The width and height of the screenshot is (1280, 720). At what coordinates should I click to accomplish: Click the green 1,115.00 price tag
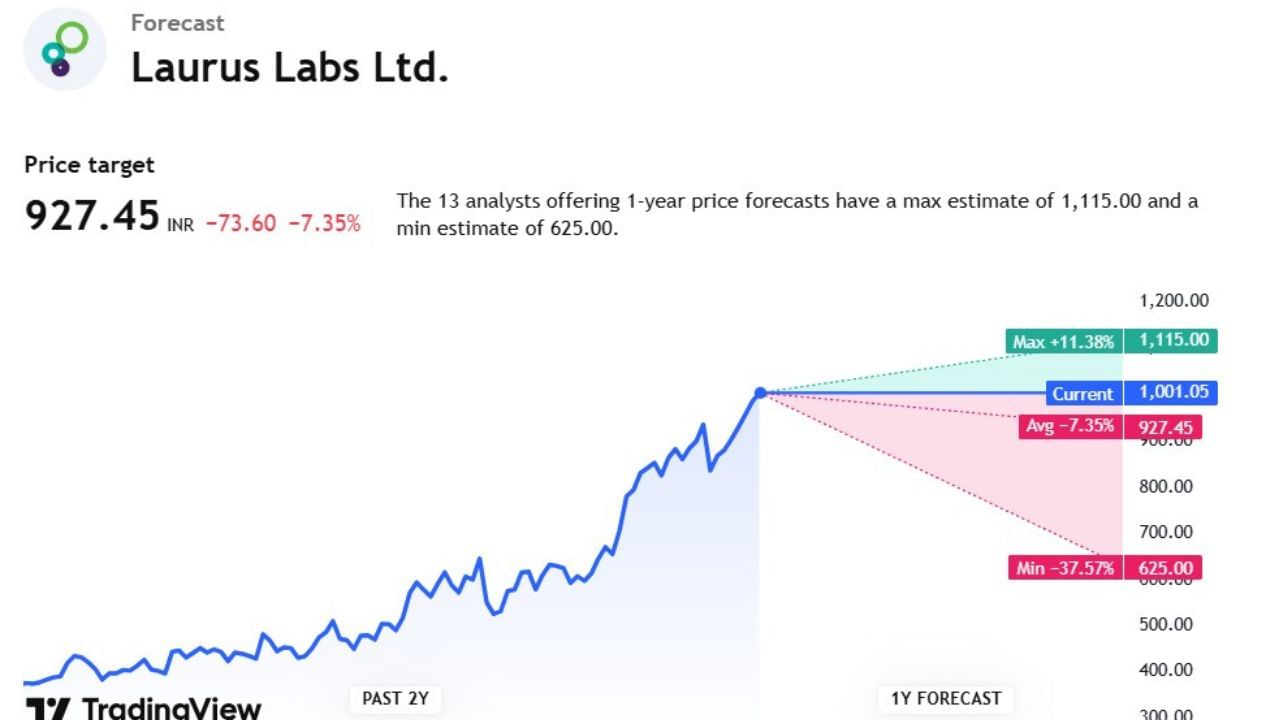1173,340
